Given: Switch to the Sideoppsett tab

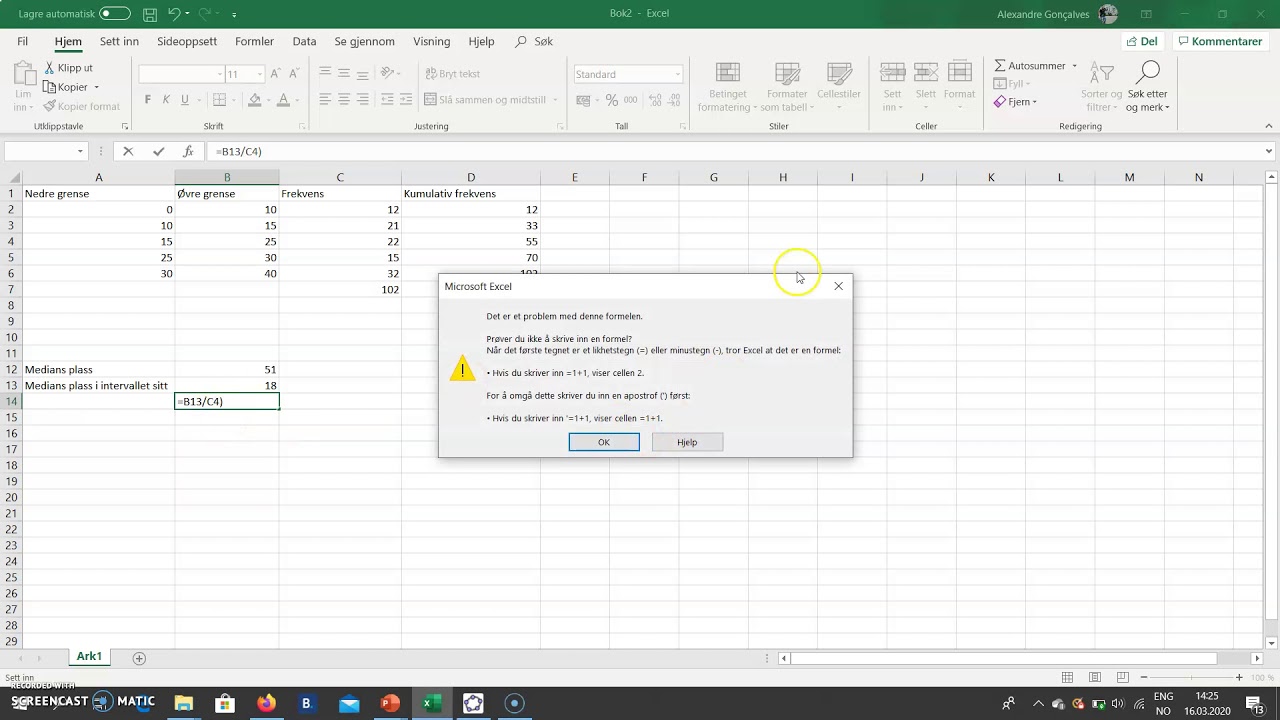Looking at the screenshot, I should [x=189, y=42].
